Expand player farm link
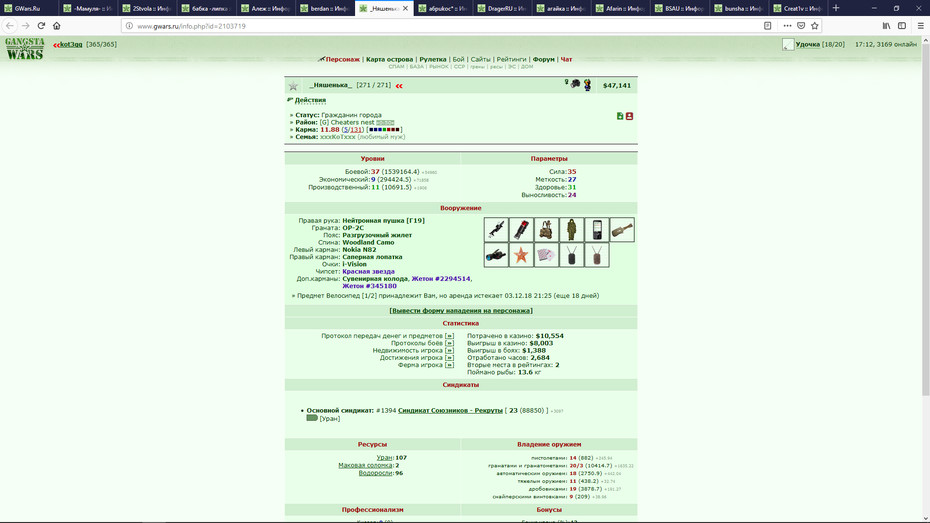930x523 pixels. 449,365
